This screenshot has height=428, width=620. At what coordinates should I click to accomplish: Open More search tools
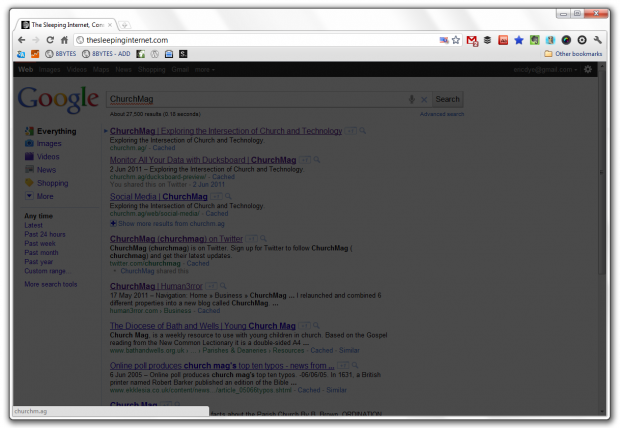[51, 284]
